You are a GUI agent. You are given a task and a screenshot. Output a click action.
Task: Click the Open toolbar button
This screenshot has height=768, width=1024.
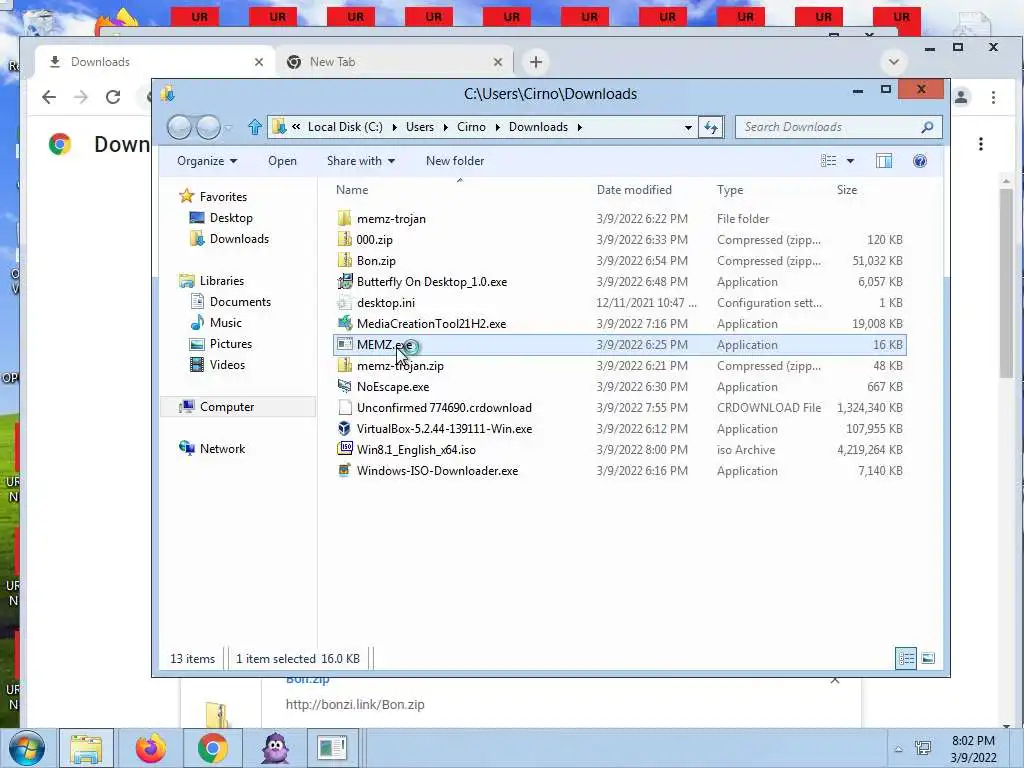coord(282,161)
